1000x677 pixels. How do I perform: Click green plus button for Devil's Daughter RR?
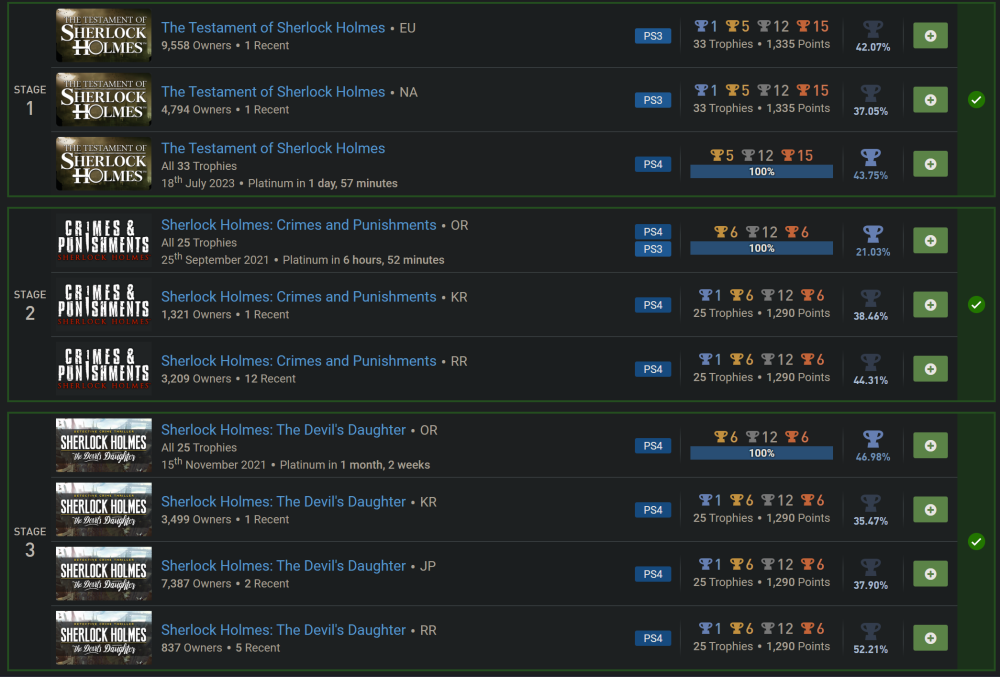tap(930, 638)
